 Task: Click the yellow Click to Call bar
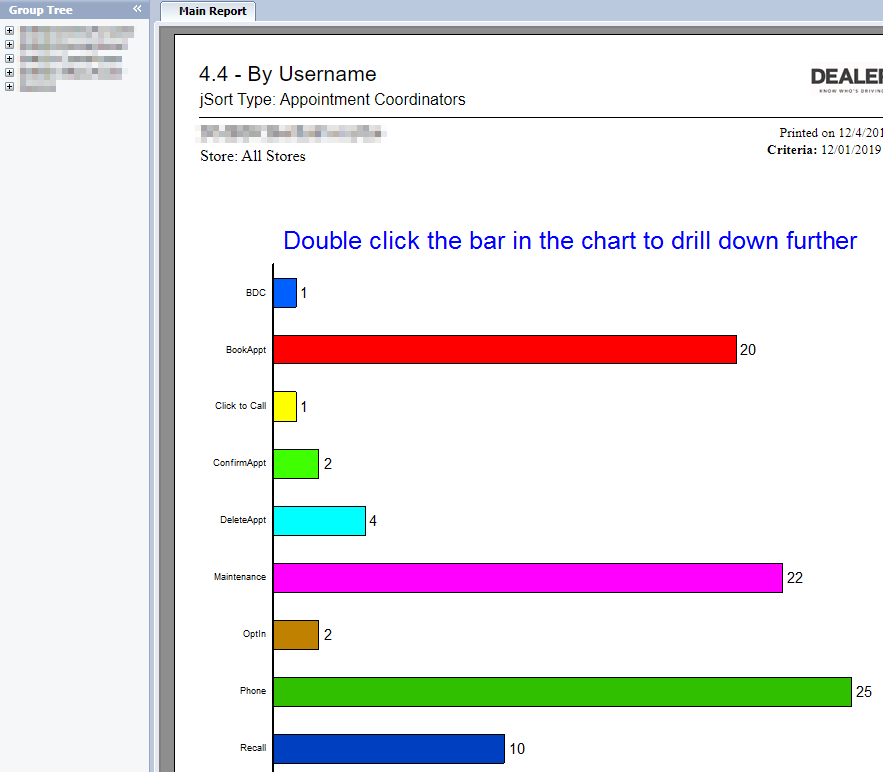point(284,406)
